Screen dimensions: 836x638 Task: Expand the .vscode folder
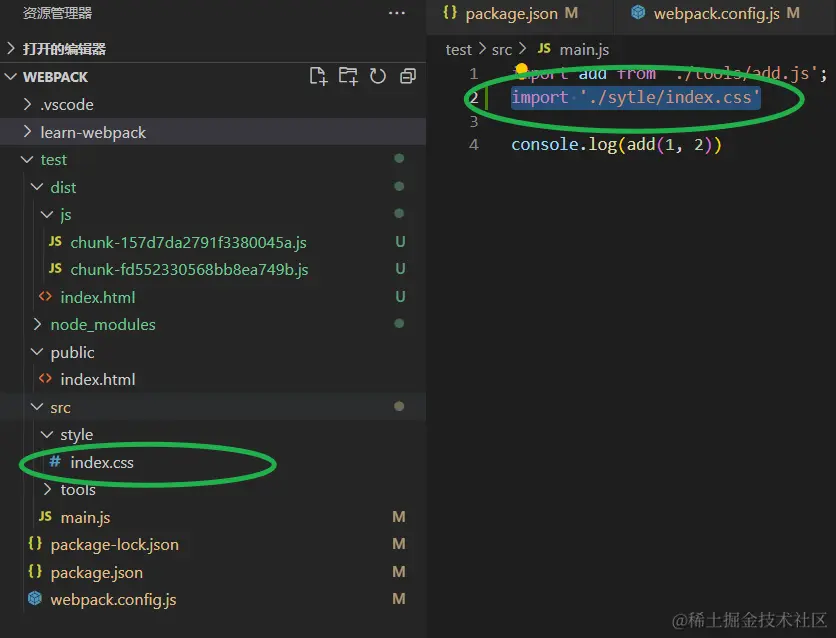pos(28,104)
